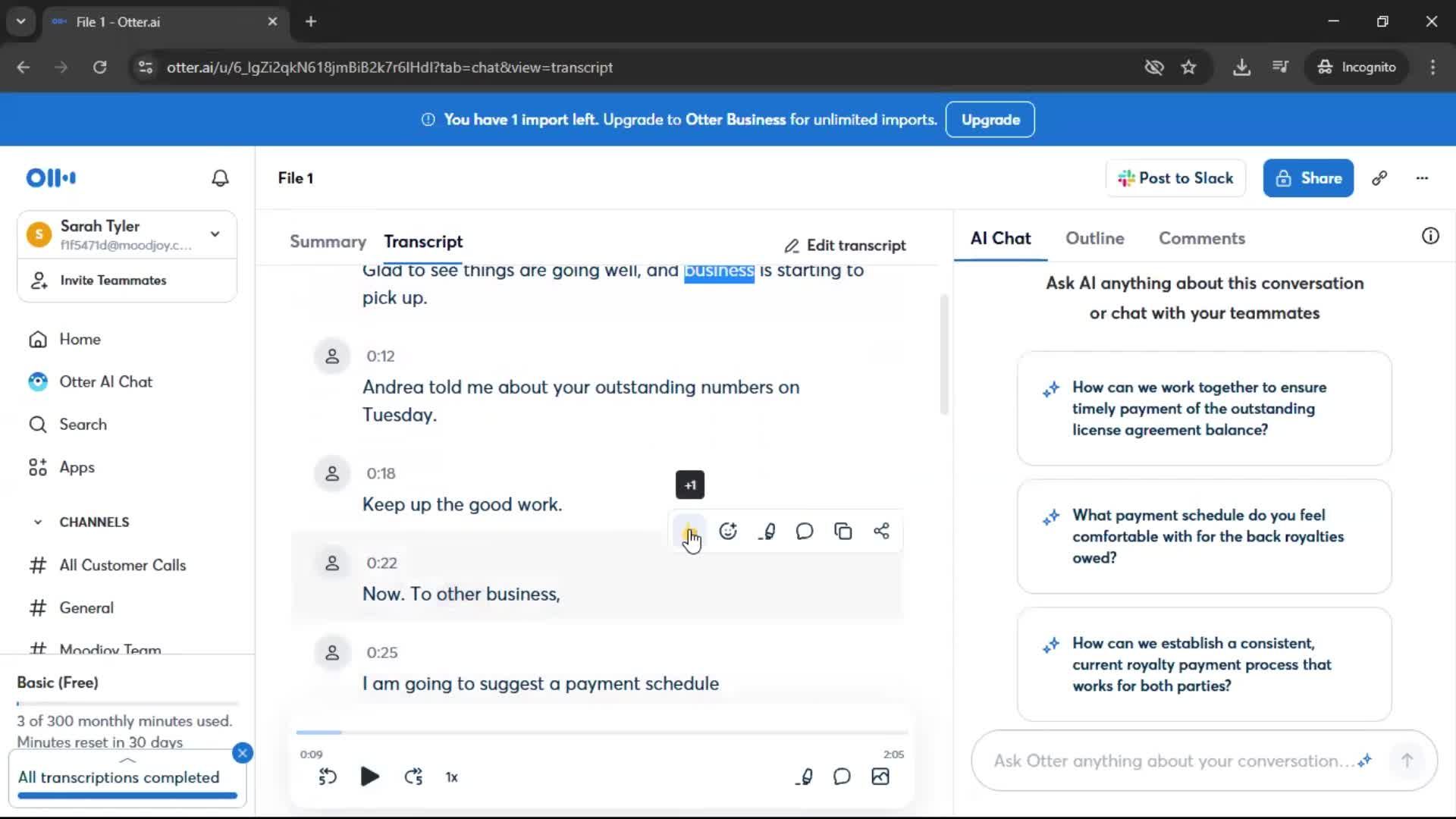Image resolution: width=1456 pixels, height=819 pixels.
Task: Switch to the Comments tab
Action: coord(1201,239)
